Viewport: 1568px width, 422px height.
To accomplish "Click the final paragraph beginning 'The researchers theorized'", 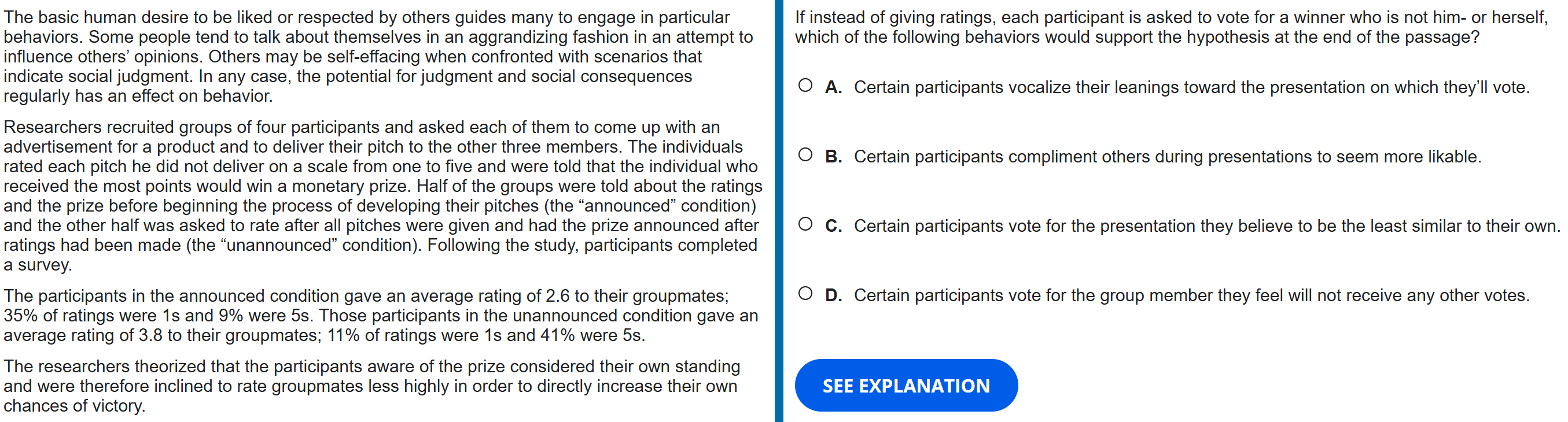I will 371,386.
